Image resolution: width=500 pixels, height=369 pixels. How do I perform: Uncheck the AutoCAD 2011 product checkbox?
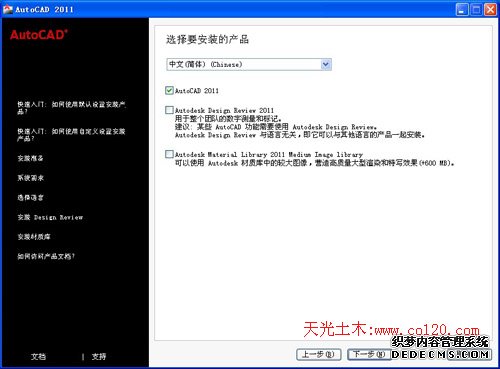coord(169,90)
